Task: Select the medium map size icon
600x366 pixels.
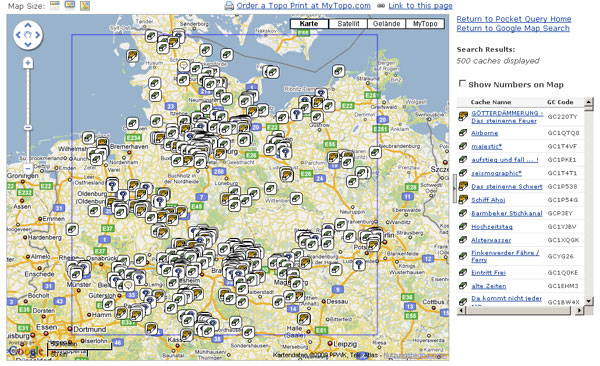Action: tap(70, 6)
